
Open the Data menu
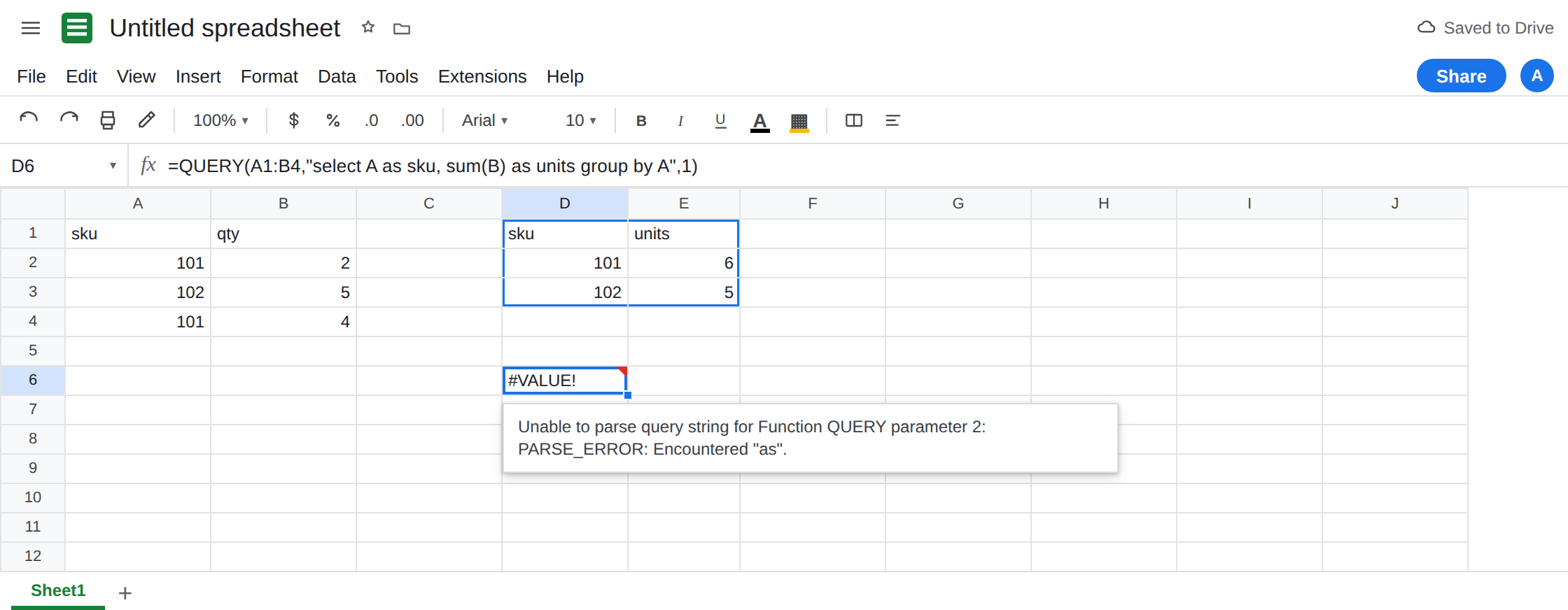(x=337, y=76)
